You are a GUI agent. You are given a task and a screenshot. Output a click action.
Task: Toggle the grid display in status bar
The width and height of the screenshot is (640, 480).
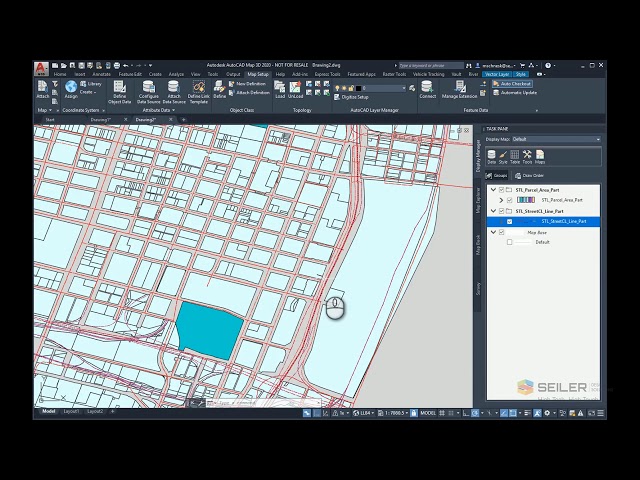pyautogui.click(x=442, y=413)
